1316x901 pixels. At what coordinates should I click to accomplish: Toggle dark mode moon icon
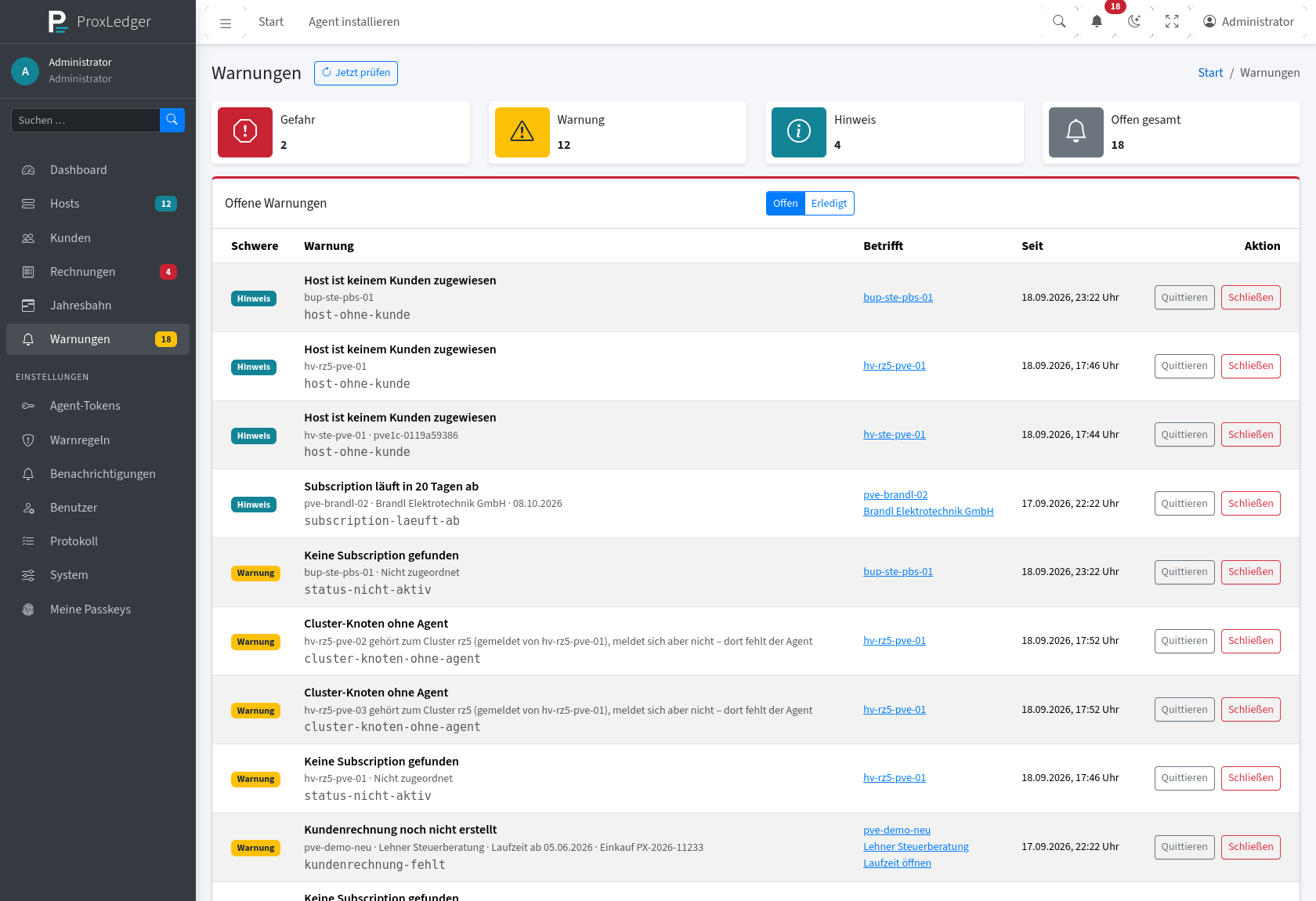[x=1134, y=22]
